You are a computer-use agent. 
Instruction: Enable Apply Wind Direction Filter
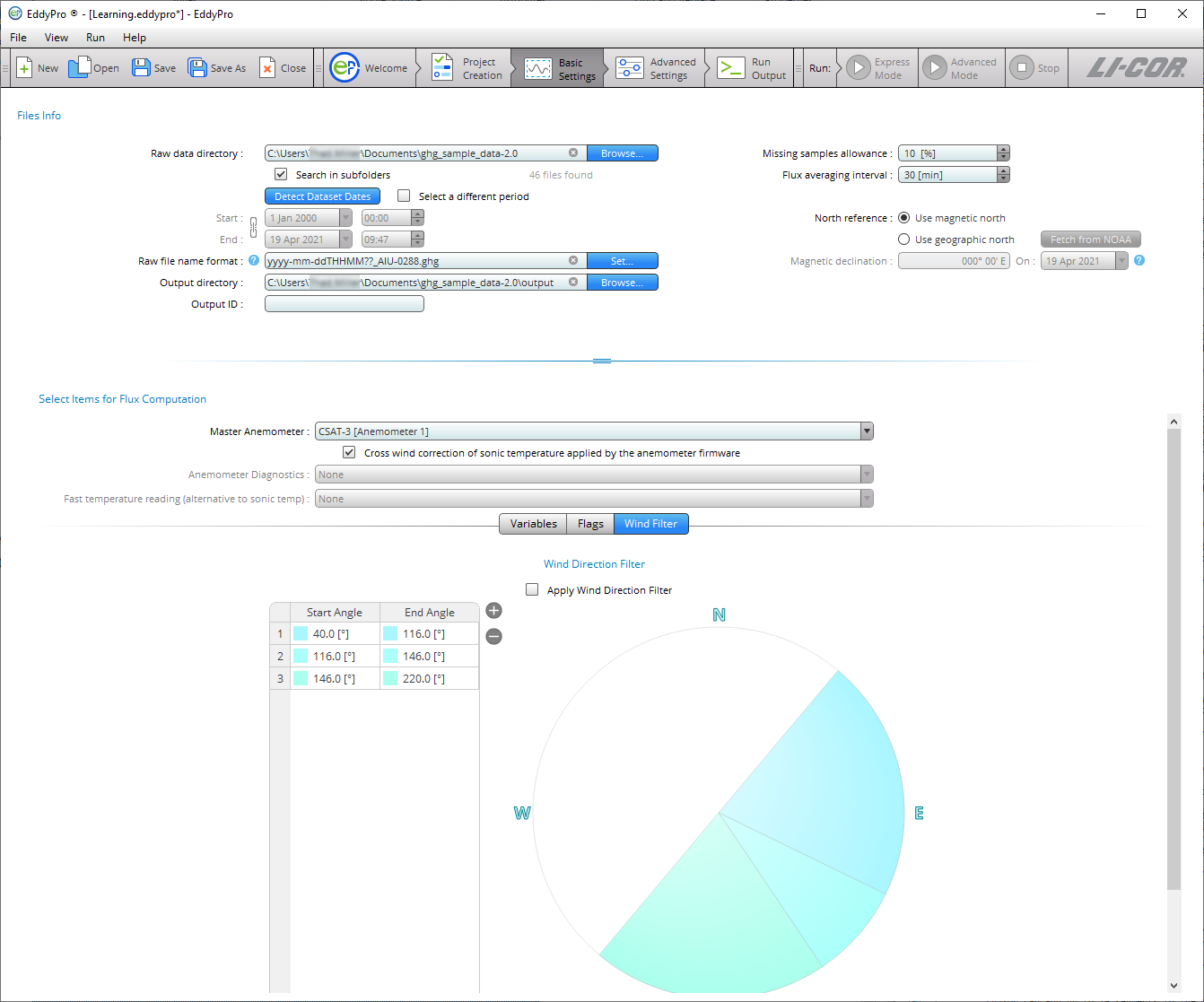pos(532,590)
